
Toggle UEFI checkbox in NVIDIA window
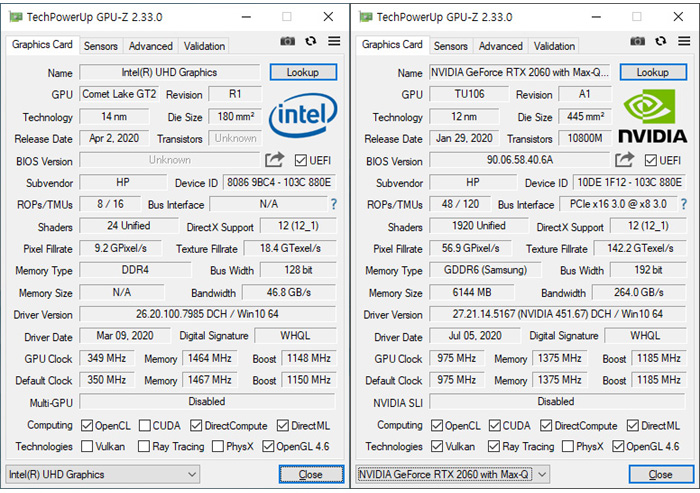pyautogui.click(x=651, y=160)
